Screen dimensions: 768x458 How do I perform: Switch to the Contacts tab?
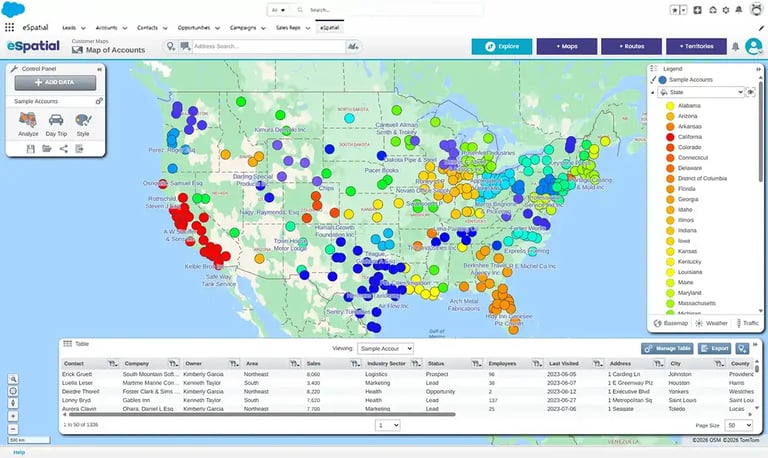(x=147, y=27)
